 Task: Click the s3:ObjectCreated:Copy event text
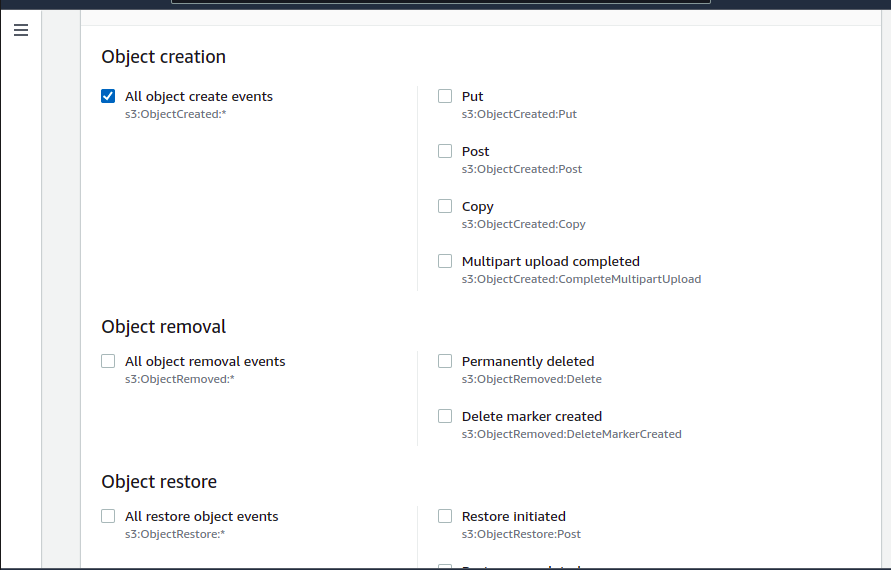(523, 224)
